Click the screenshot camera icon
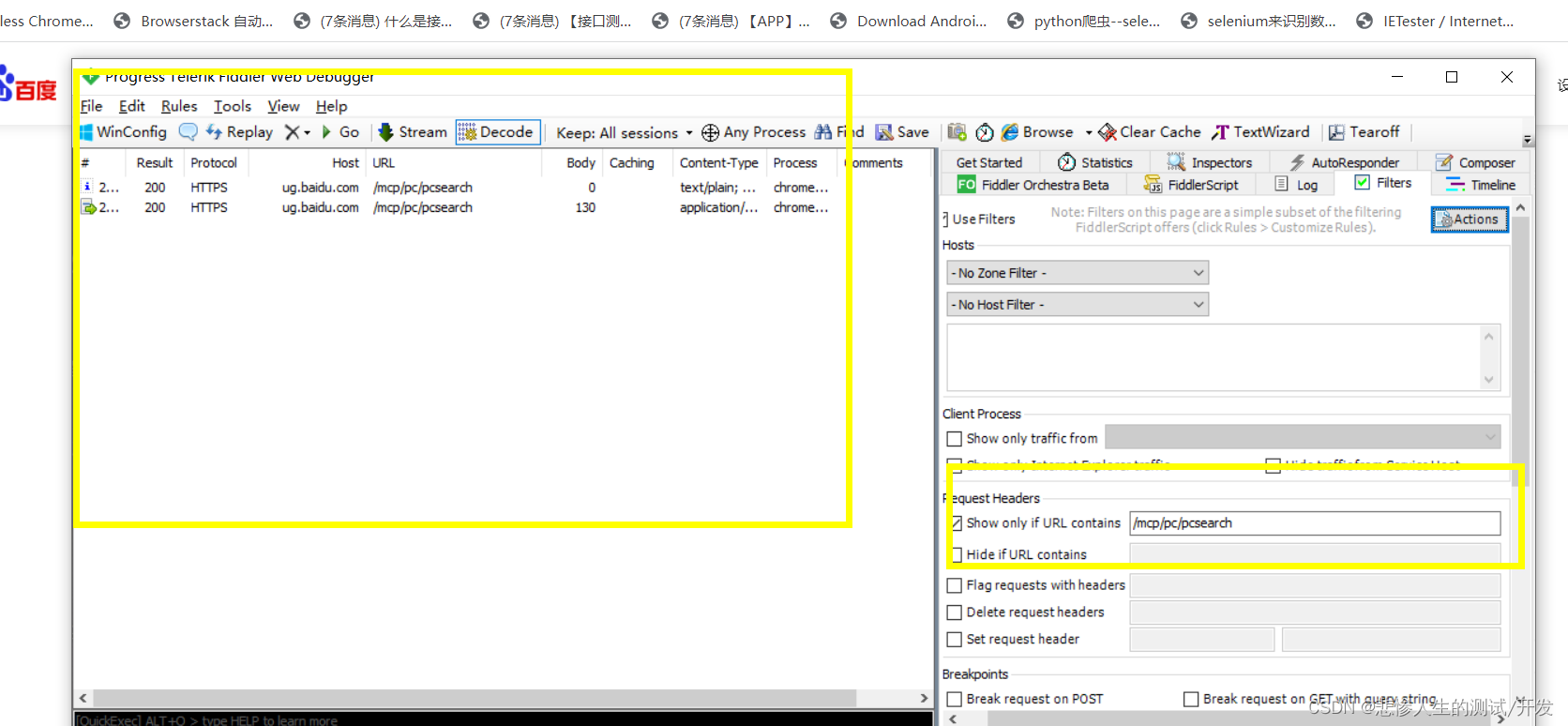Viewport: 1568px width, 726px height. coord(957,132)
